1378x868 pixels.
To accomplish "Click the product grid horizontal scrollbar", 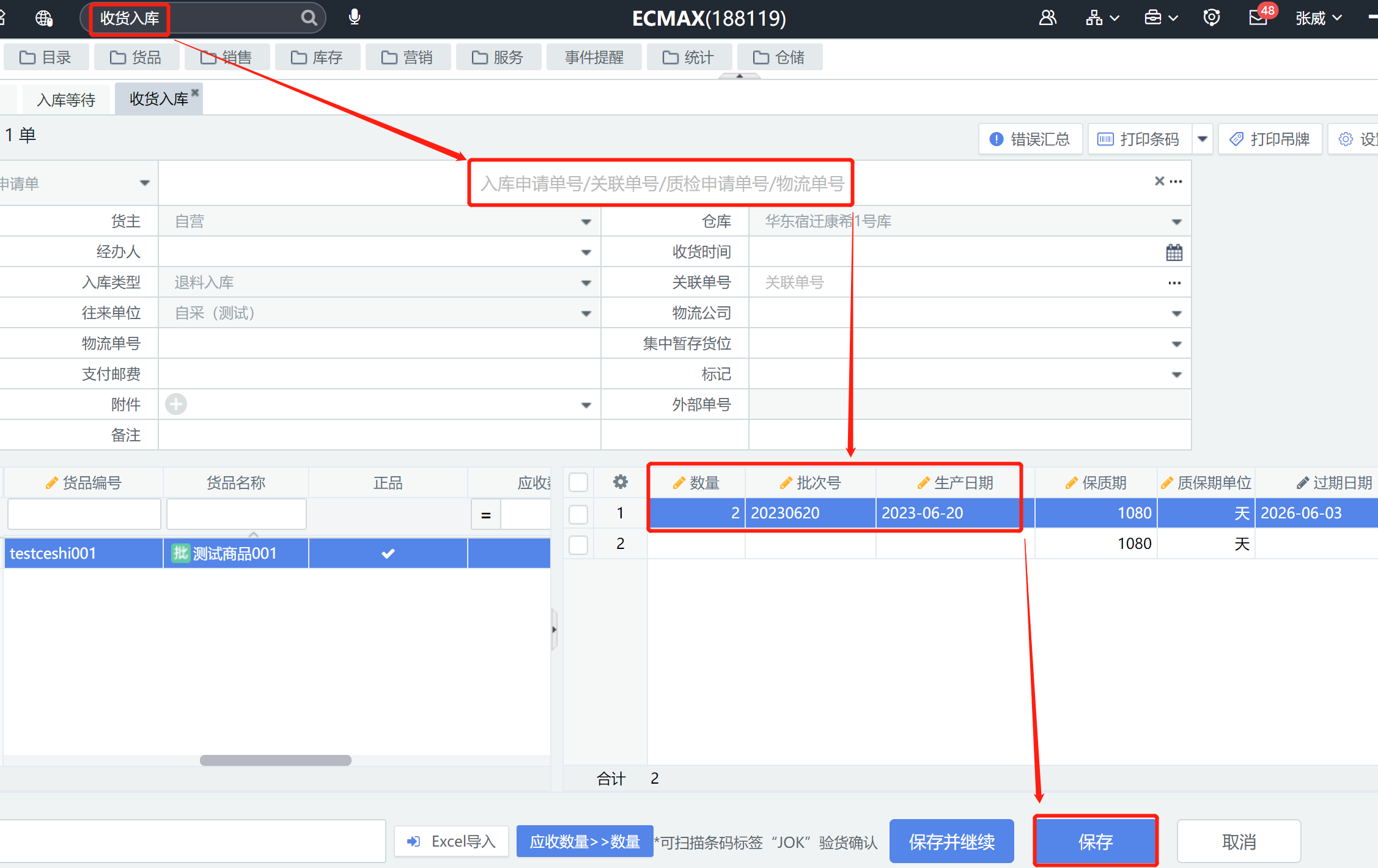I will coord(276,760).
